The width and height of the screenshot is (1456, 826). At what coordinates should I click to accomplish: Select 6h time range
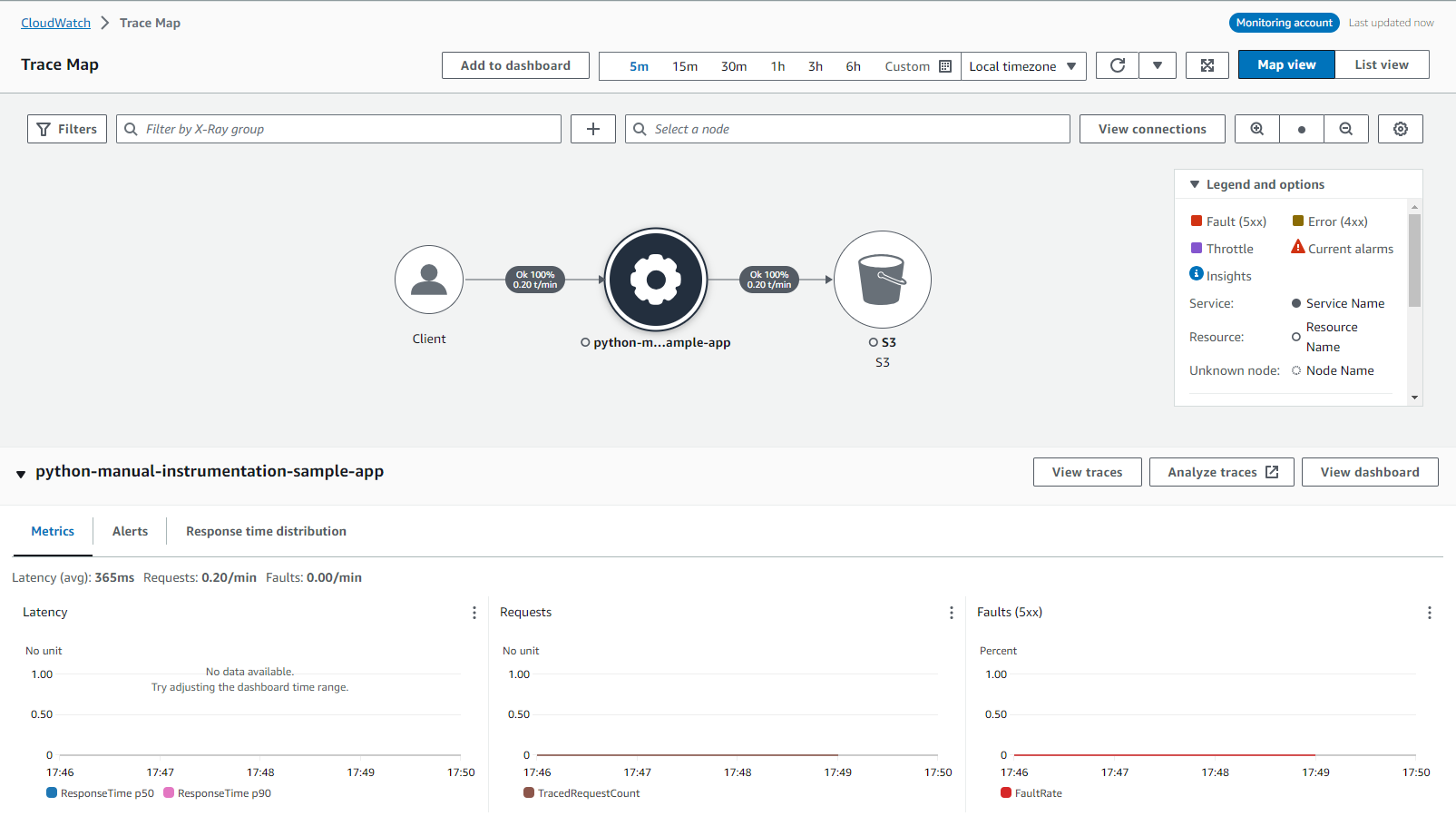[854, 66]
